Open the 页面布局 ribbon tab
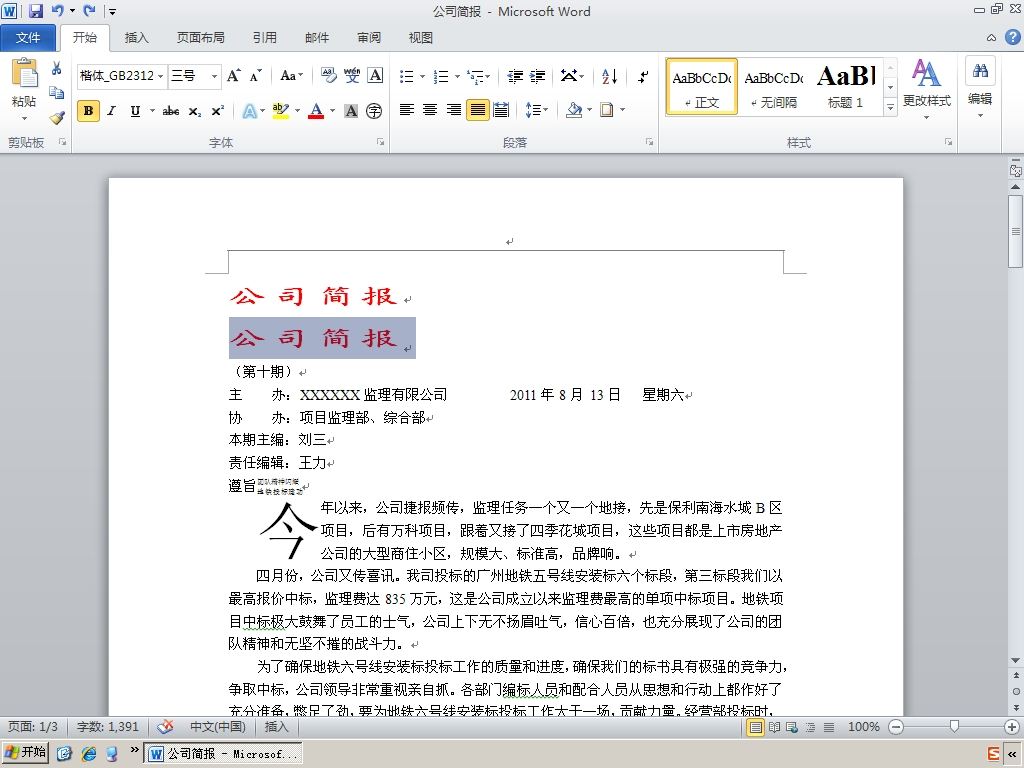Image resolution: width=1024 pixels, height=768 pixels. coord(200,38)
